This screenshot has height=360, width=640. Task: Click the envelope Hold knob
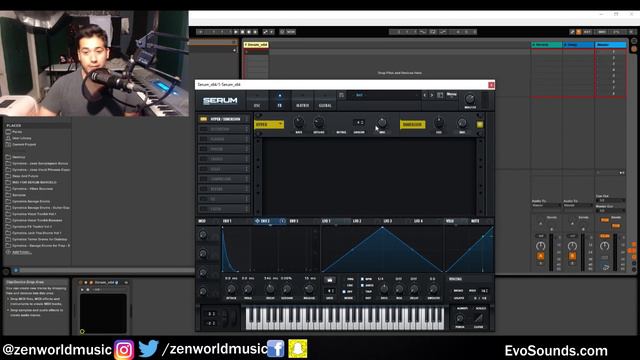248,289
